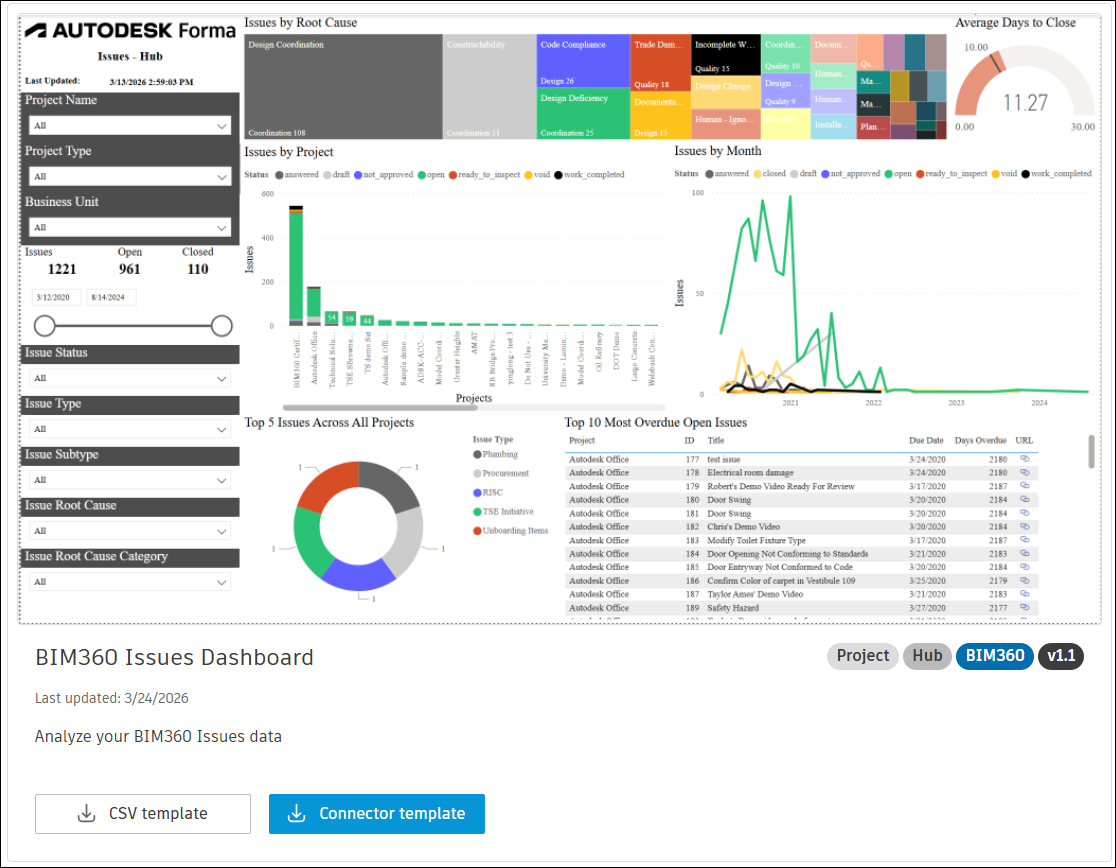The image size is (1116, 868).
Task: Open URL link icon for issue 186
Action: tap(1024, 581)
